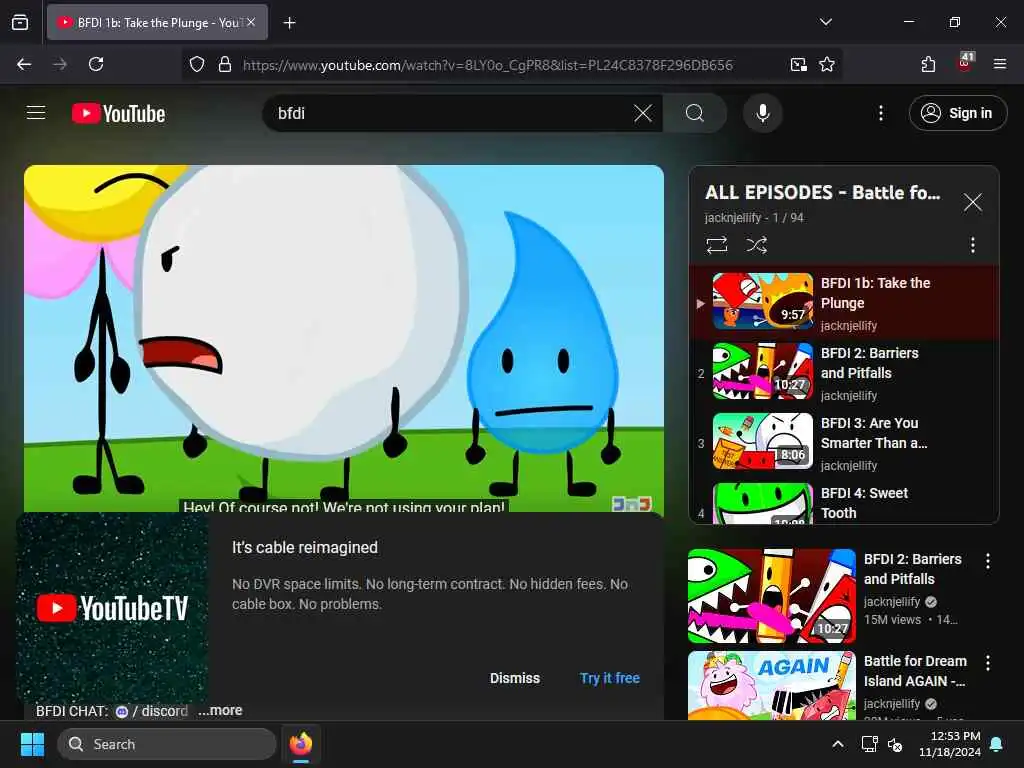Screen dimensions: 1024x768
Task: Click the jnj watermark in the video
Action: click(x=631, y=504)
